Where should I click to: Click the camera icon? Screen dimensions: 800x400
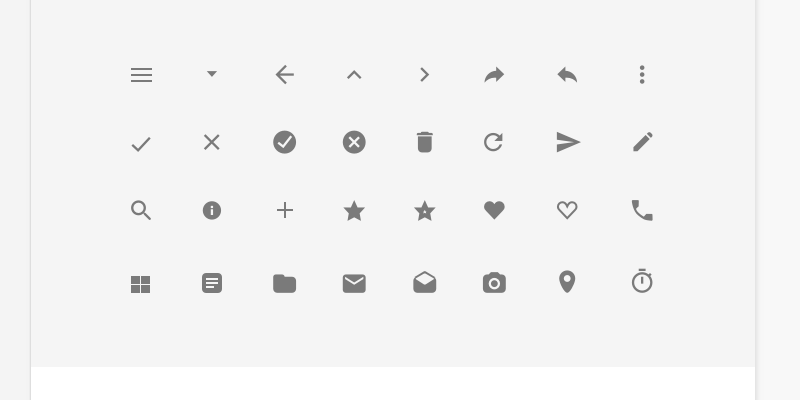[494, 283]
